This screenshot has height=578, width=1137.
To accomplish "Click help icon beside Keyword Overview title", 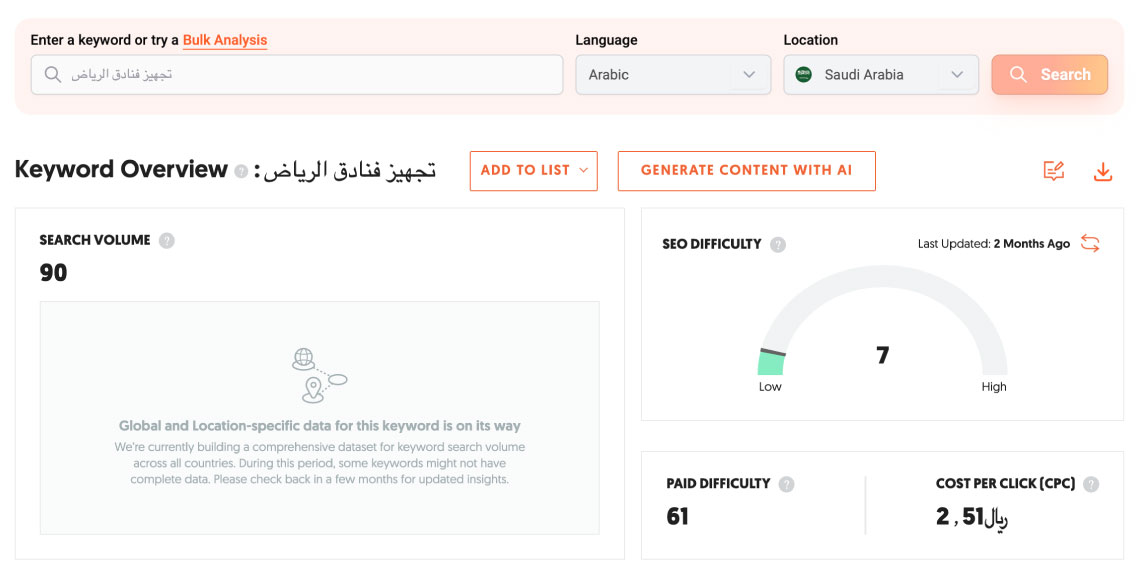I will pyautogui.click(x=241, y=171).
